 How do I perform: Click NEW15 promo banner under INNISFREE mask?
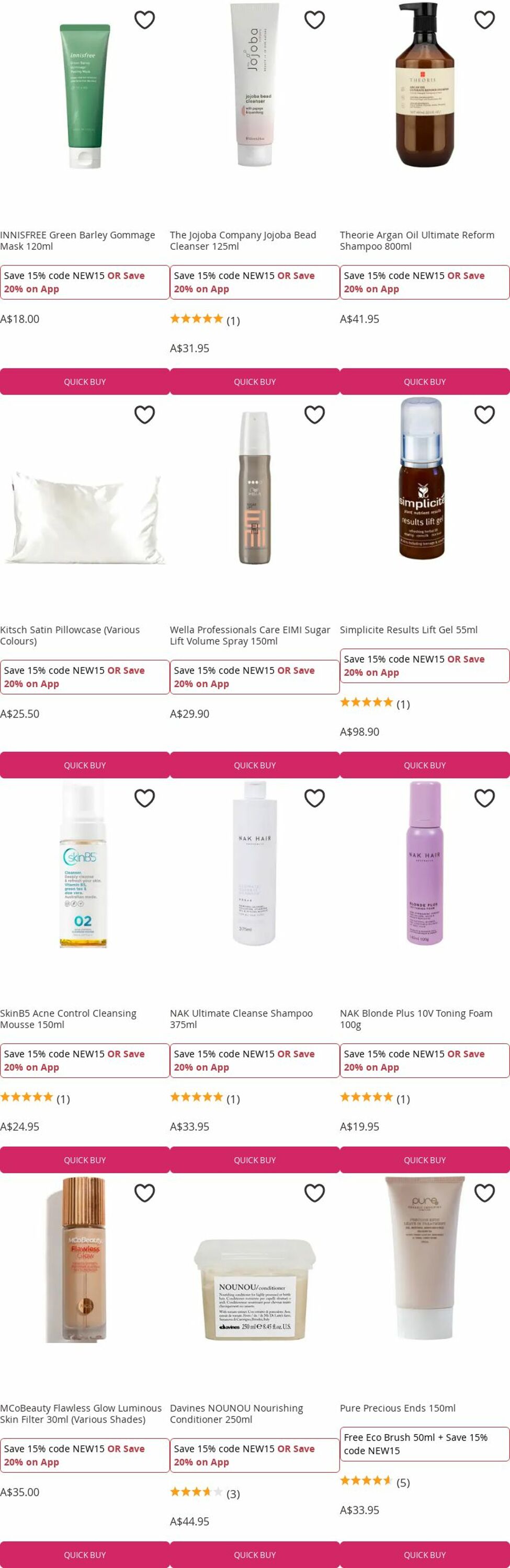coord(85,282)
